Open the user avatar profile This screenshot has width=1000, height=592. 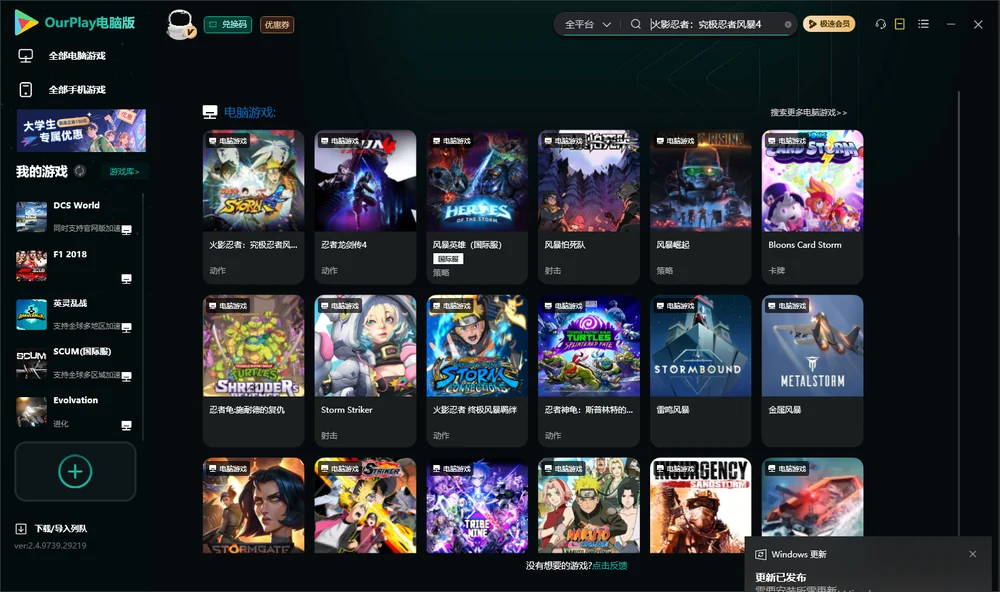pyautogui.click(x=180, y=25)
